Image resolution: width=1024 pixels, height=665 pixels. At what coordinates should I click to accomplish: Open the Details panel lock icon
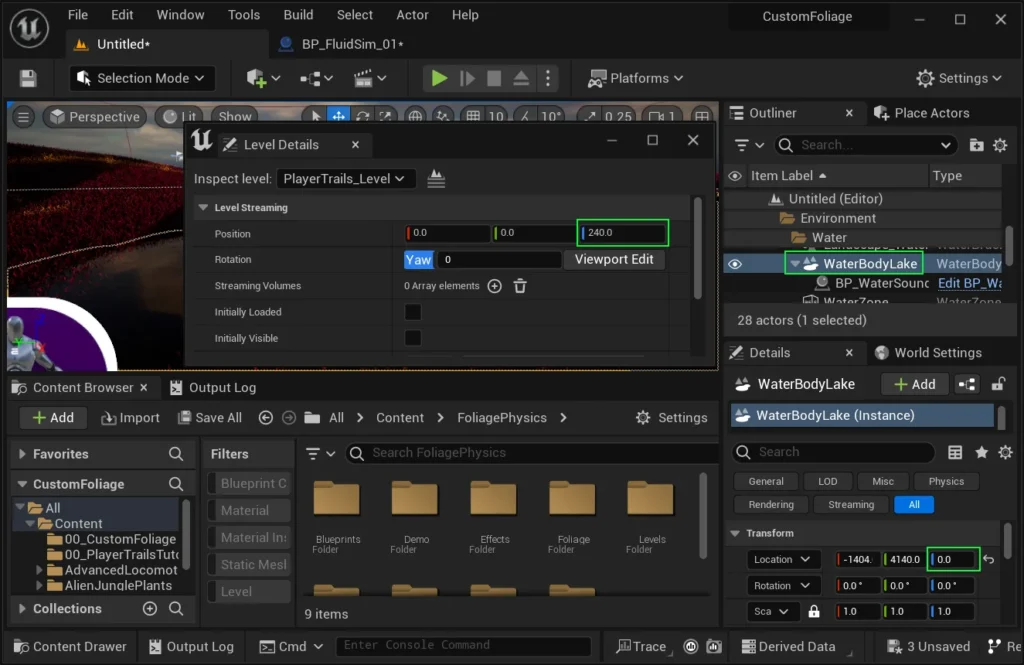(997, 384)
